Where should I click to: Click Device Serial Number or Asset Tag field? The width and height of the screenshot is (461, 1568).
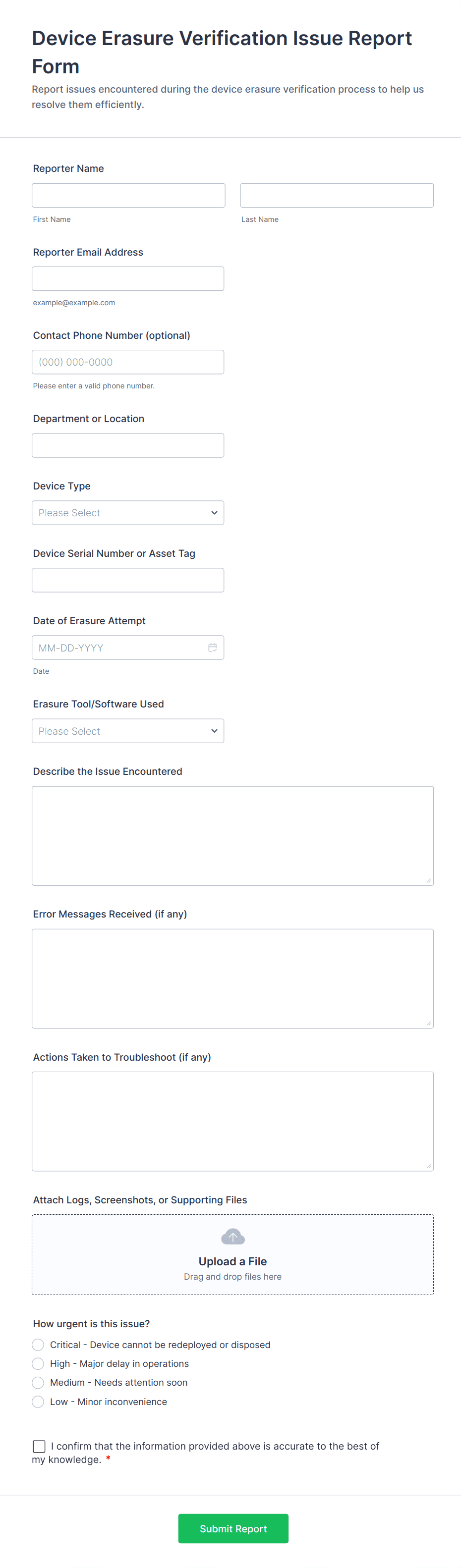128,580
